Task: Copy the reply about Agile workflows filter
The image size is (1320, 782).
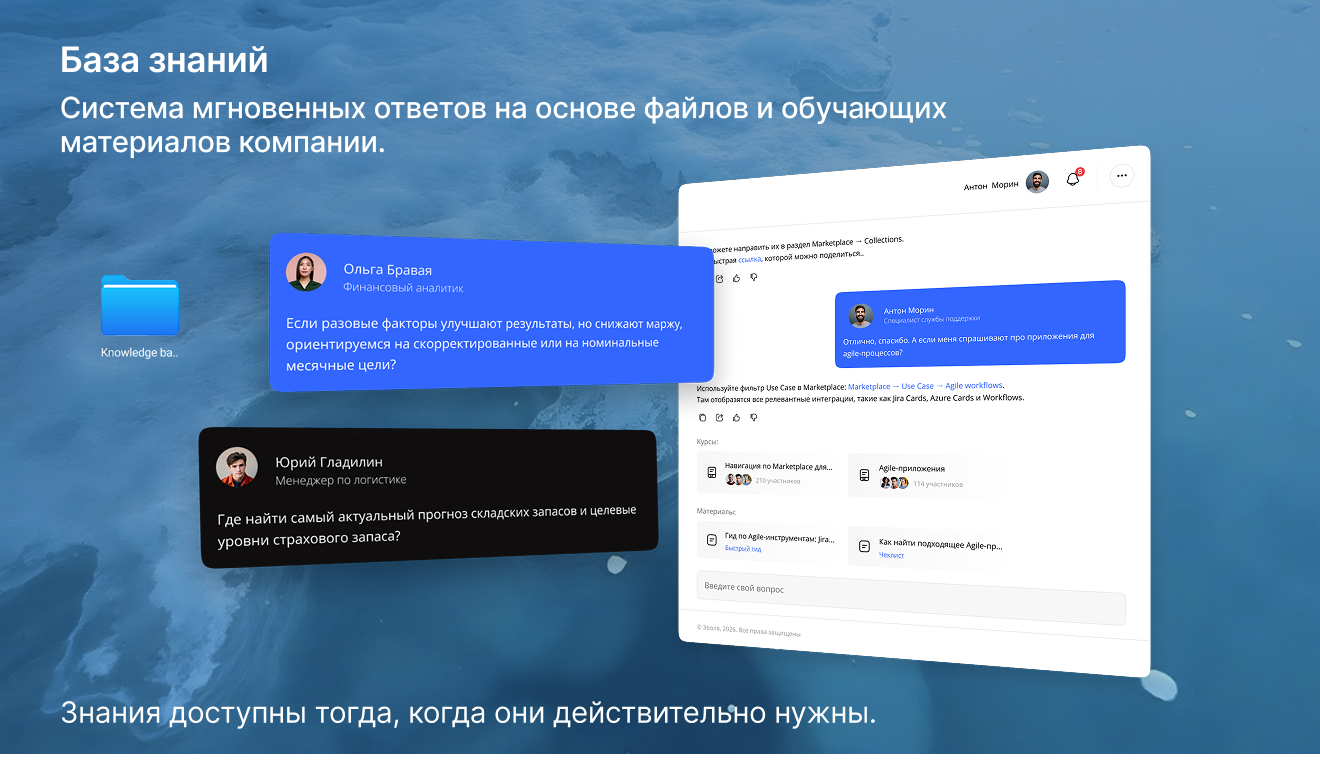Action: [x=702, y=418]
